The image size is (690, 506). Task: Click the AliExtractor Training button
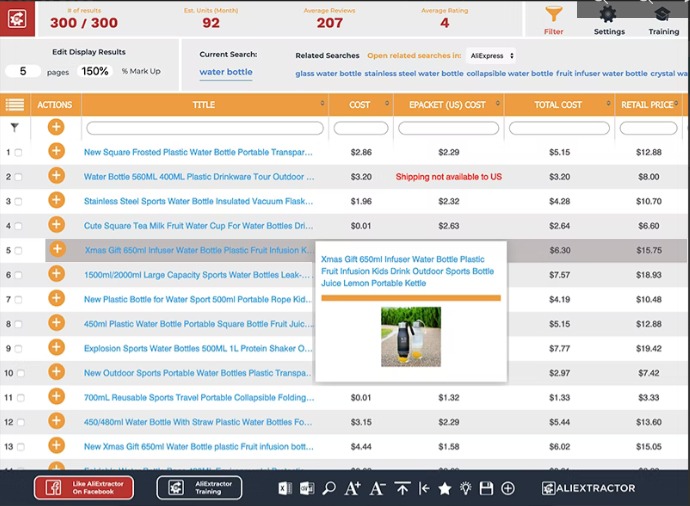coord(199,488)
